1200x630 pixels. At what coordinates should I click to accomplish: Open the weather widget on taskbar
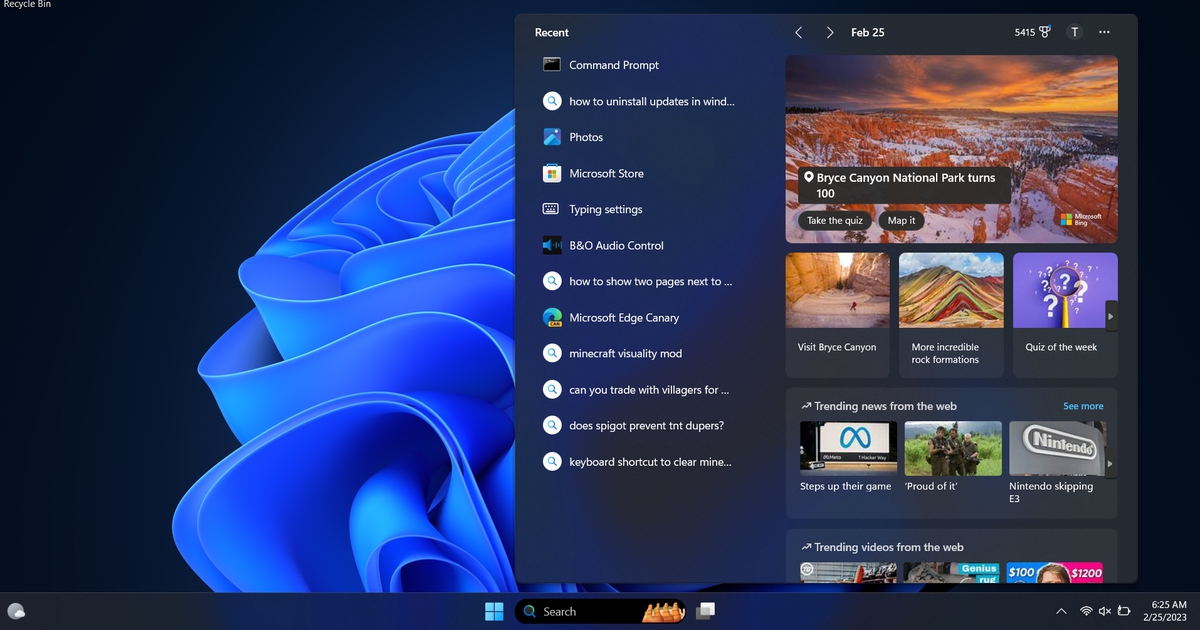pos(16,611)
